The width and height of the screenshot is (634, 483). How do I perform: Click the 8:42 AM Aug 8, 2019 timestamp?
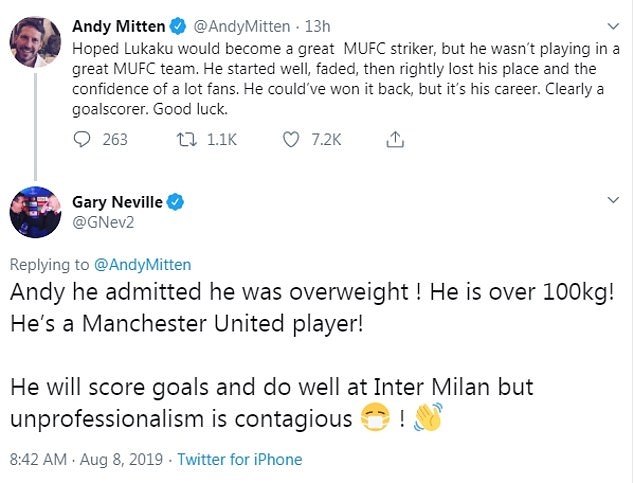[x=88, y=460]
